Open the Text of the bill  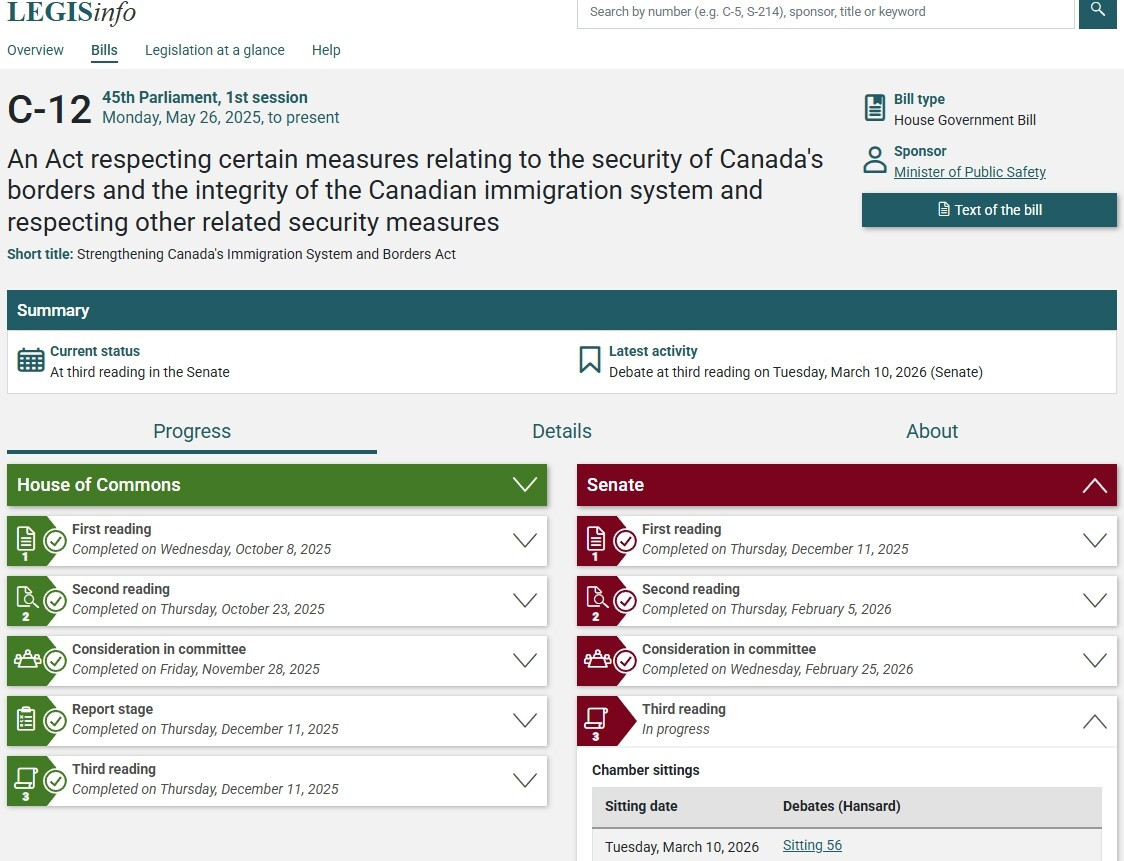[x=989, y=210]
